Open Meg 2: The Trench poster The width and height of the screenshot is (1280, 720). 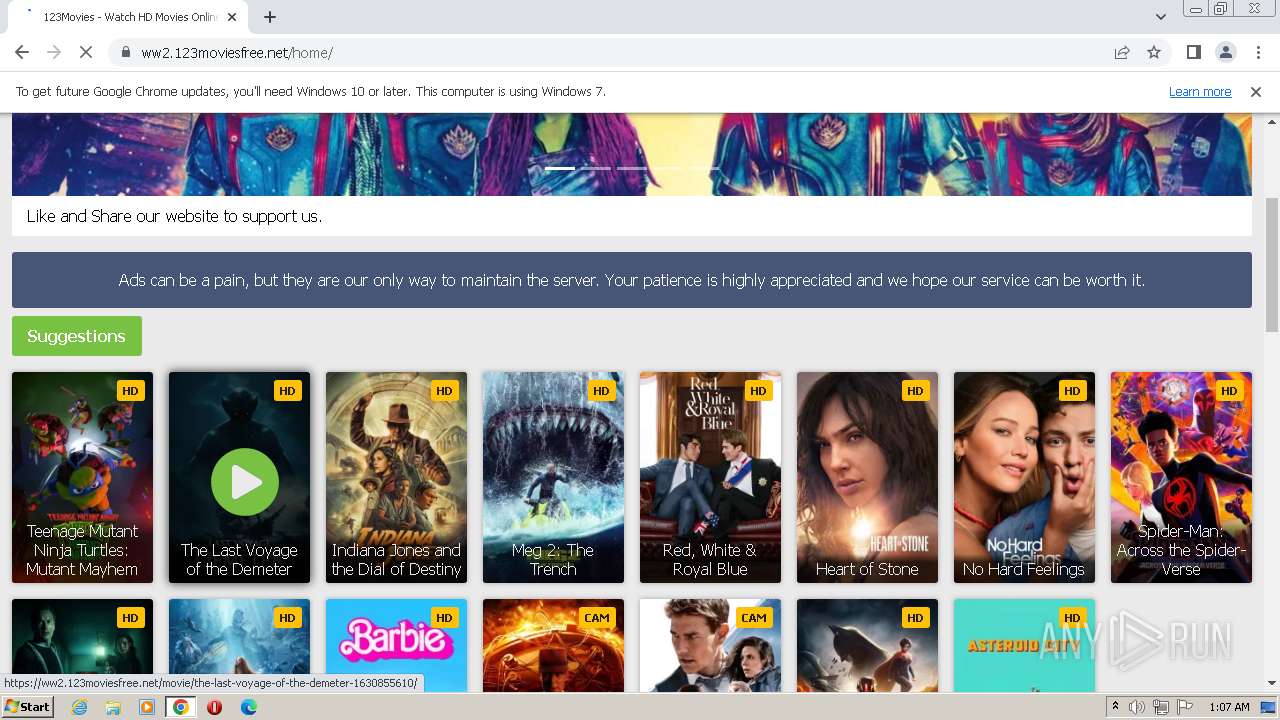pos(553,477)
